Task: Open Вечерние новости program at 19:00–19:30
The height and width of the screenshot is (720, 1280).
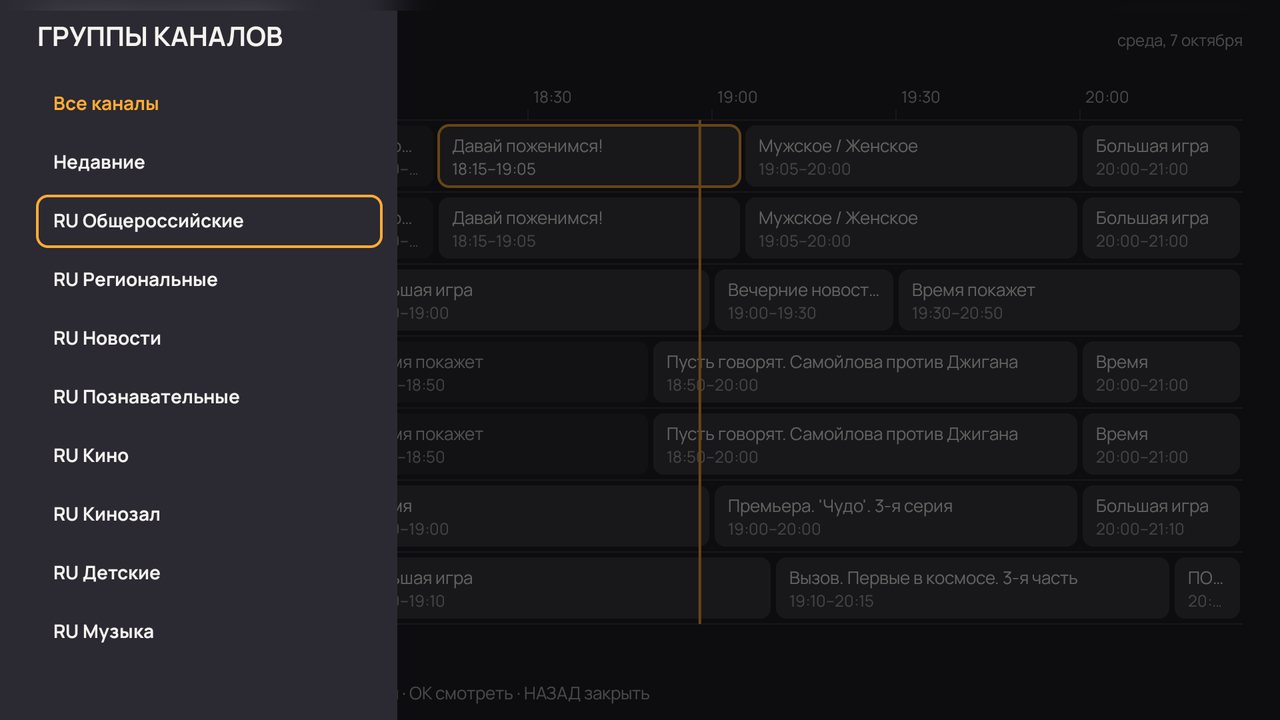Action: [x=803, y=300]
